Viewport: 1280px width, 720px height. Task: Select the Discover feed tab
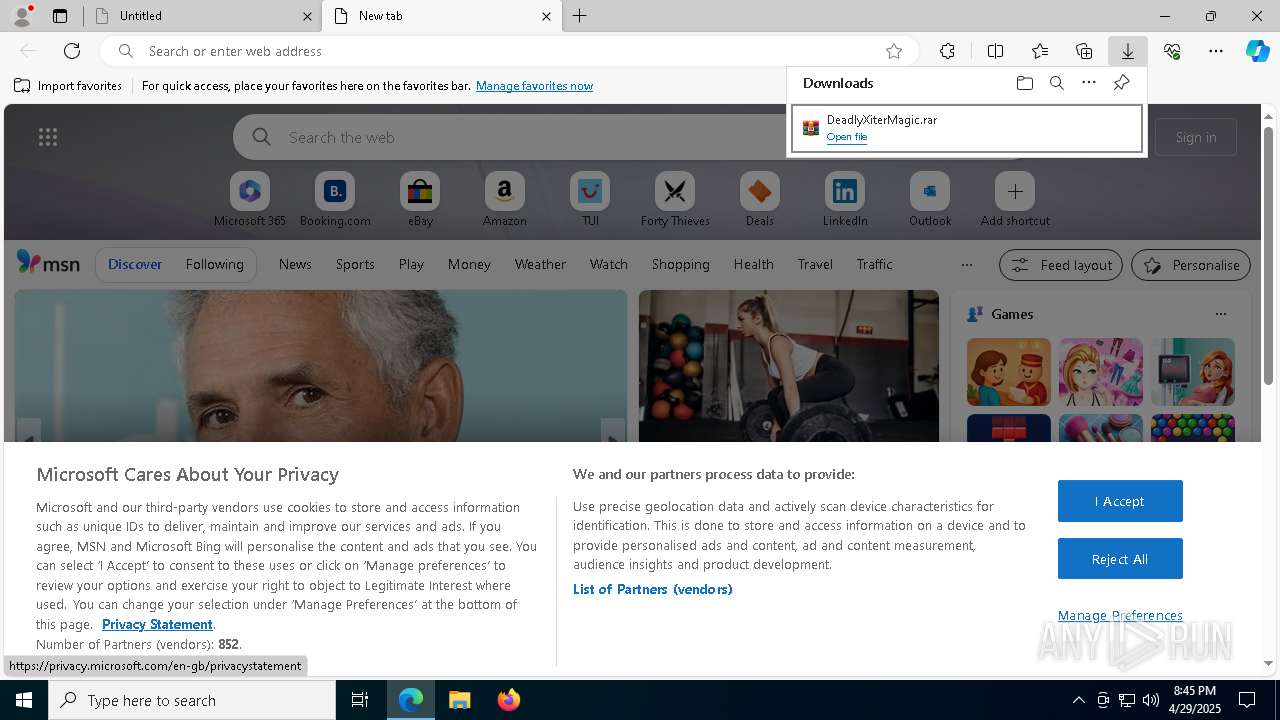(135, 264)
